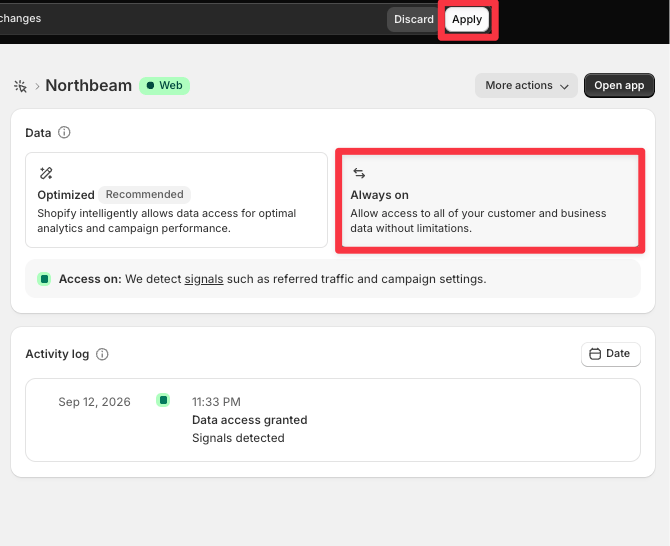Select the Optimized data access option

[176, 200]
